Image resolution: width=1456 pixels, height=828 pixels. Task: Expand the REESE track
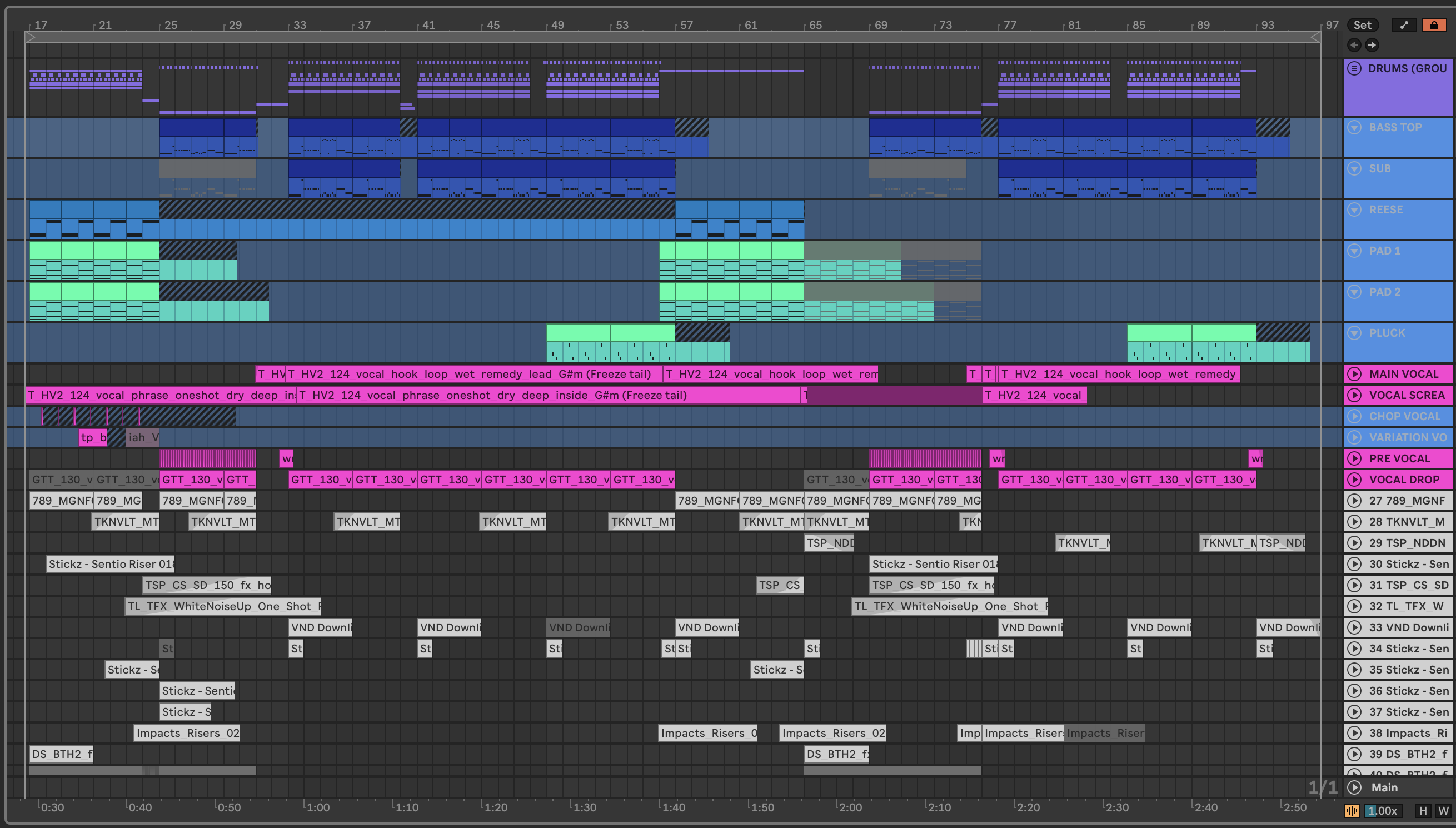(x=1355, y=210)
